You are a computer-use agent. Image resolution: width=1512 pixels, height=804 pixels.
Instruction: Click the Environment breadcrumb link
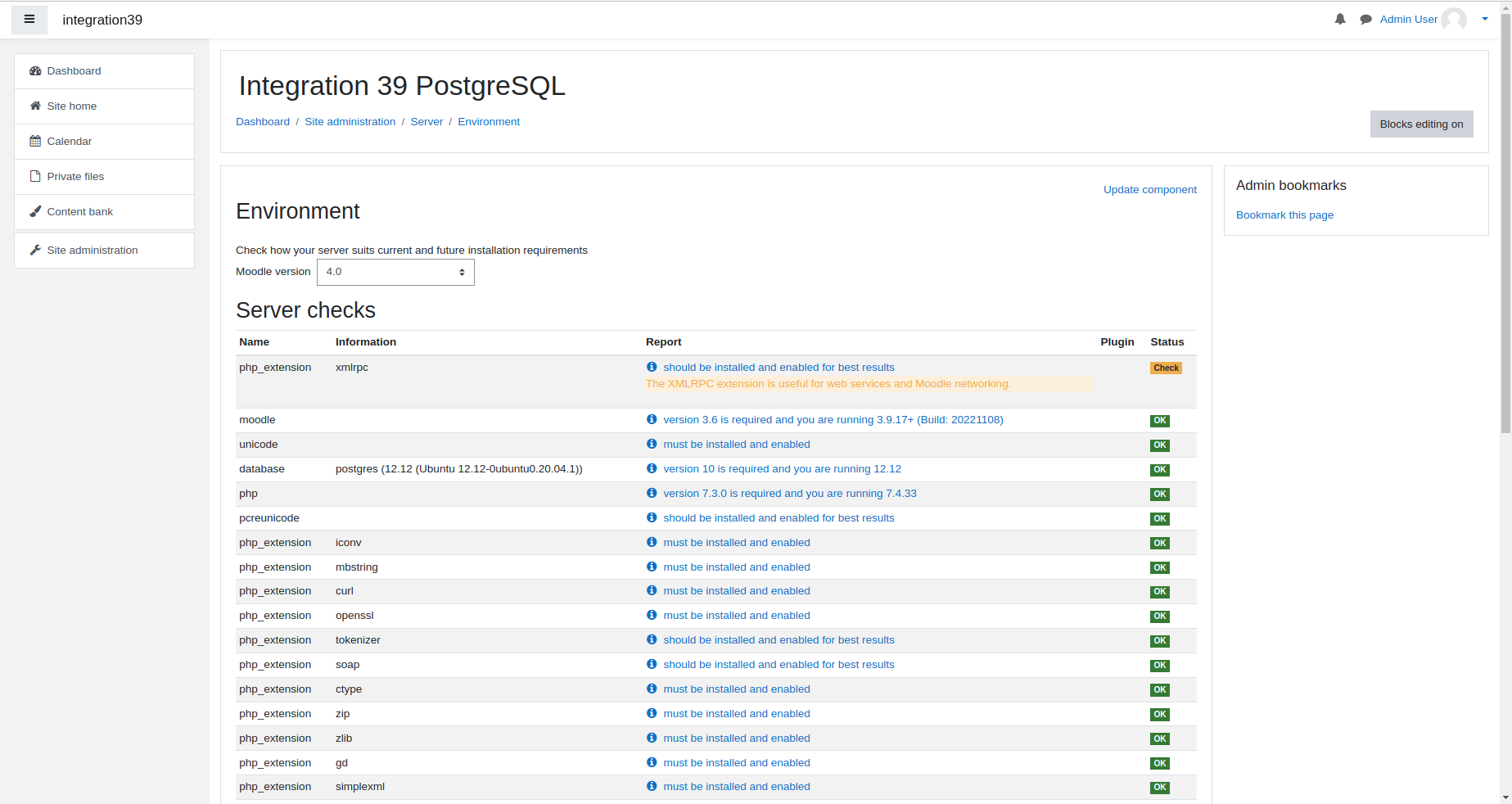(489, 122)
